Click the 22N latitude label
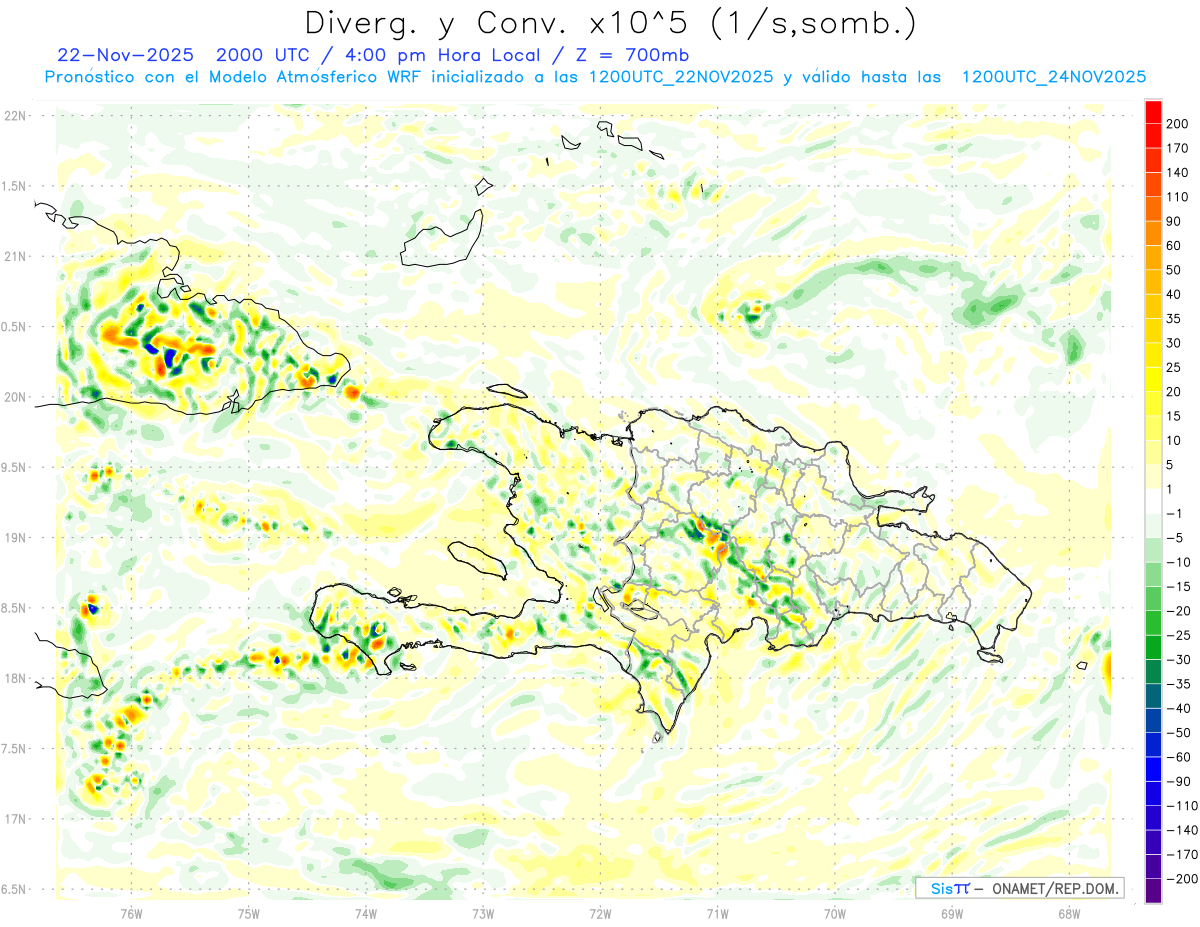1200x927 pixels. point(15,116)
